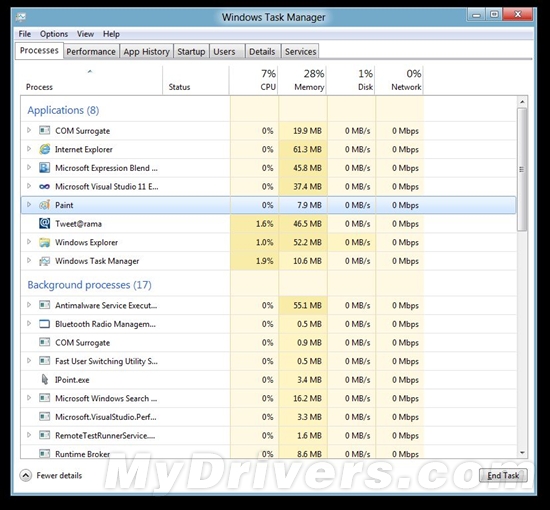Click the Fewer details arrow icon
550x510 pixels.
coord(26,476)
